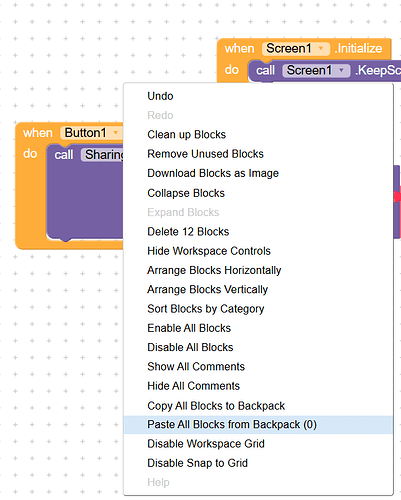Choose Copy All Blocks to Backpack
This screenshot has width=401, height=500.
(258, 406)
